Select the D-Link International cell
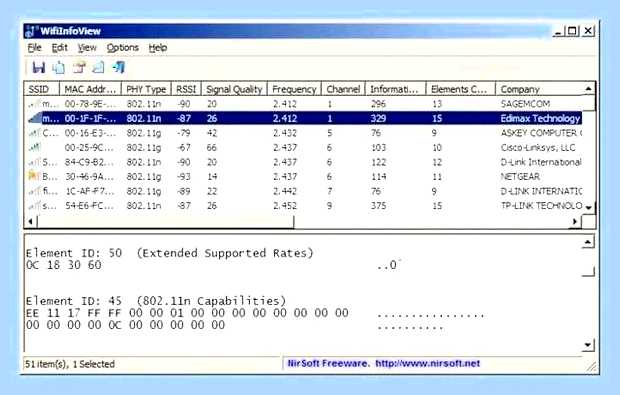The width and height of the screenshot is (620, 395). 541,162
